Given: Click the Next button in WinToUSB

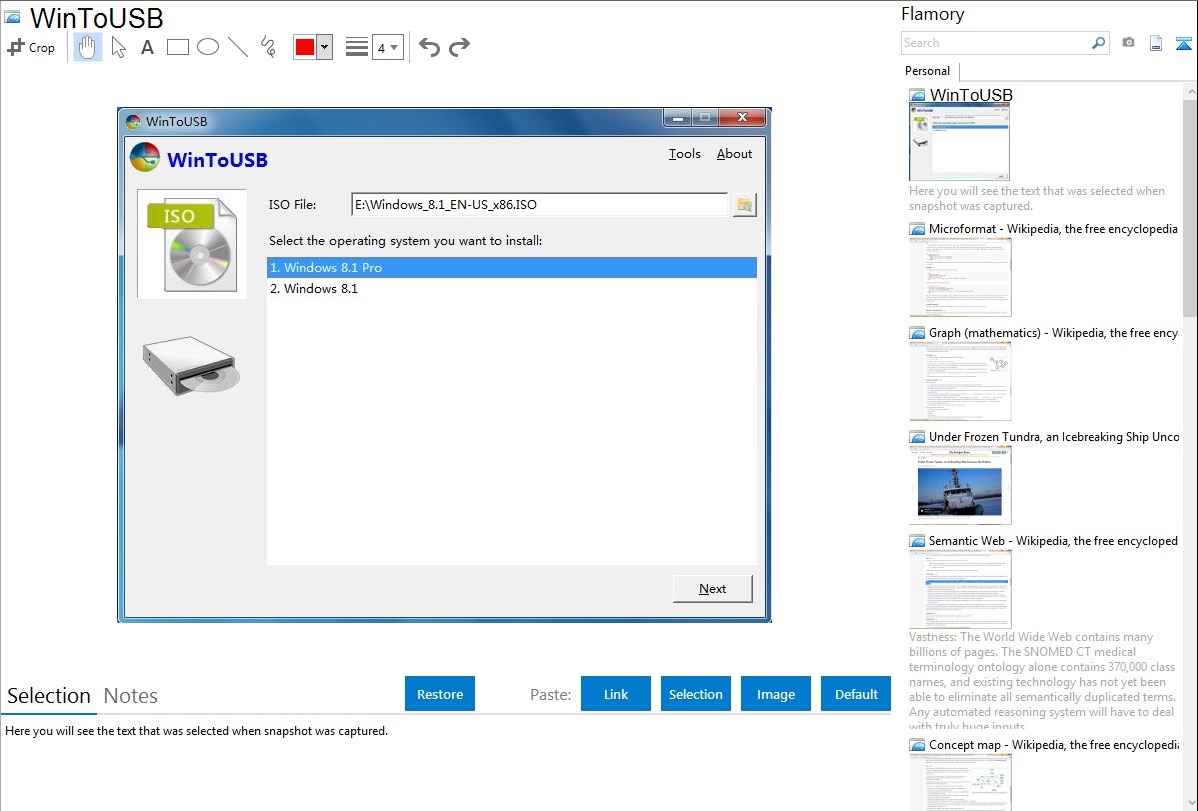Looking at the screenshot, I should (x=713, y=589).
